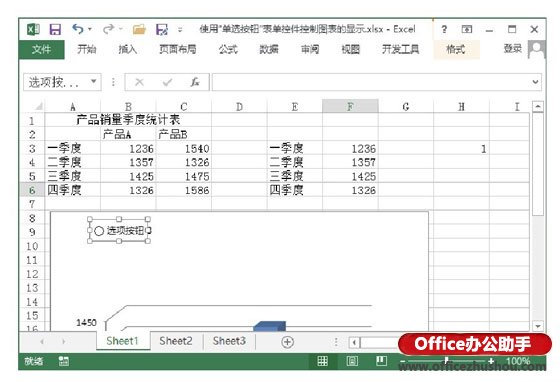Screen dimensions: 560x382
Task: Open the 格式 (Format) contextual tab
Action: tap(456, 49)
